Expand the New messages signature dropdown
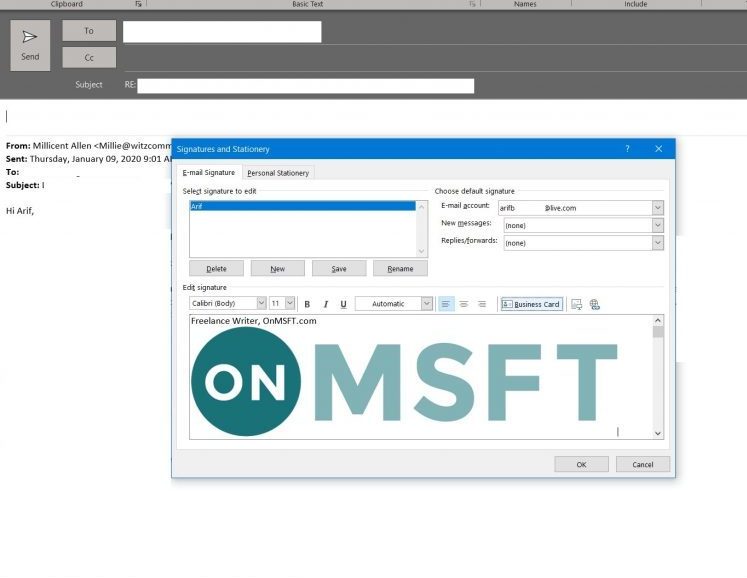 coord(657,225)
